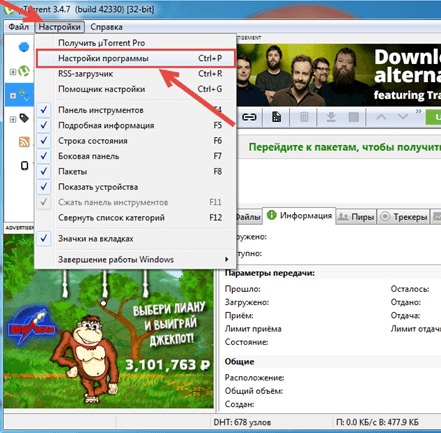Click the Перейдите к пакетам promo link
441x433 pixels.
pyautogui.click(x=345, y=147)
